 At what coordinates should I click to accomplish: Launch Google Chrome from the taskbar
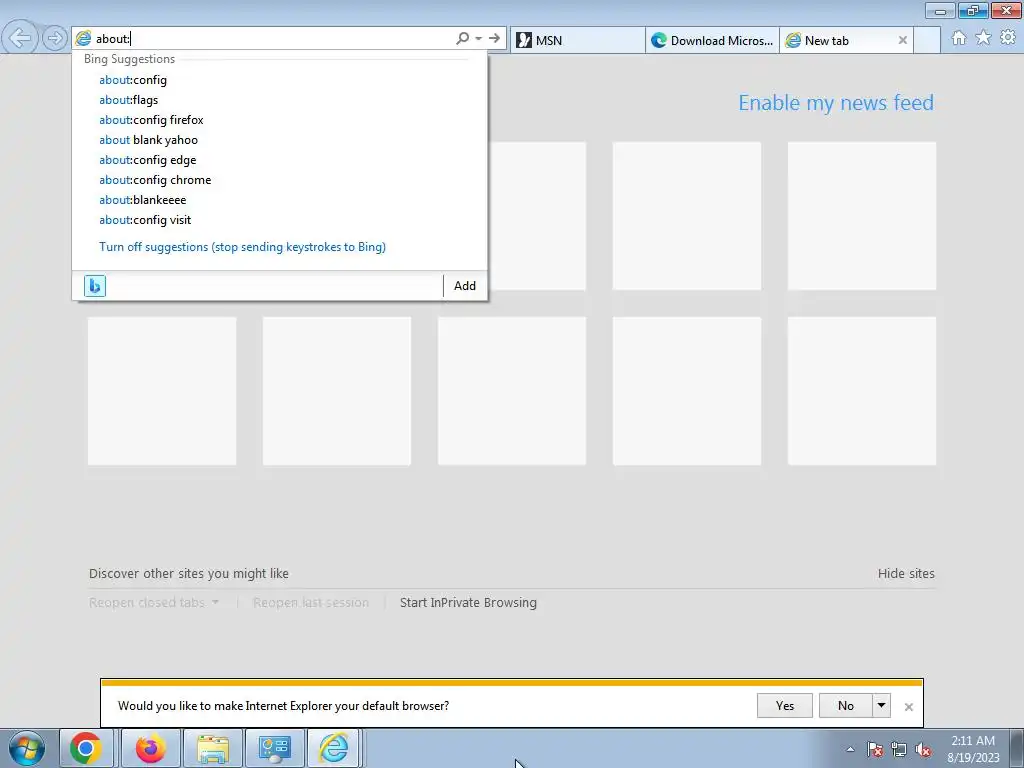coord(86,748)
